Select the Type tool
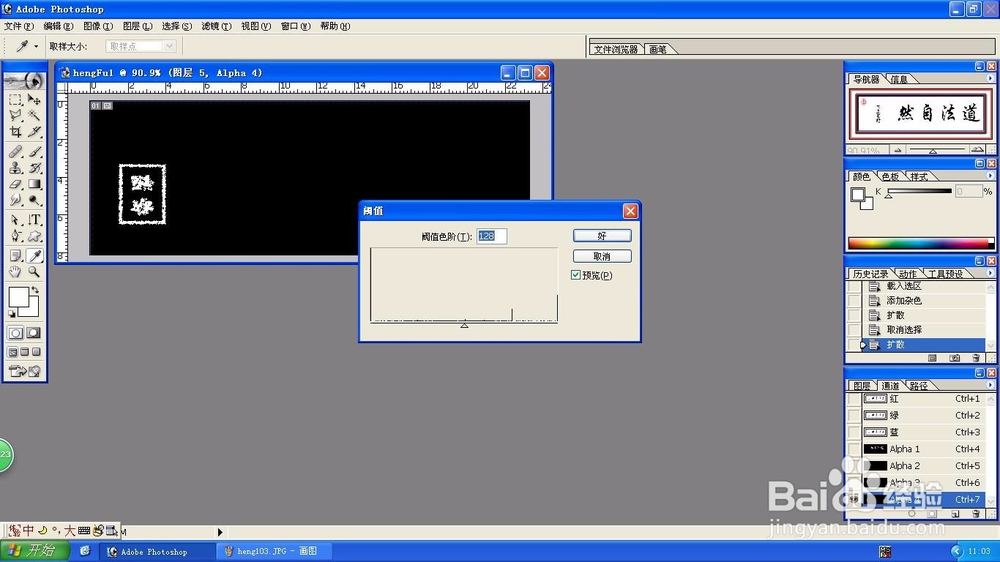 34,219
